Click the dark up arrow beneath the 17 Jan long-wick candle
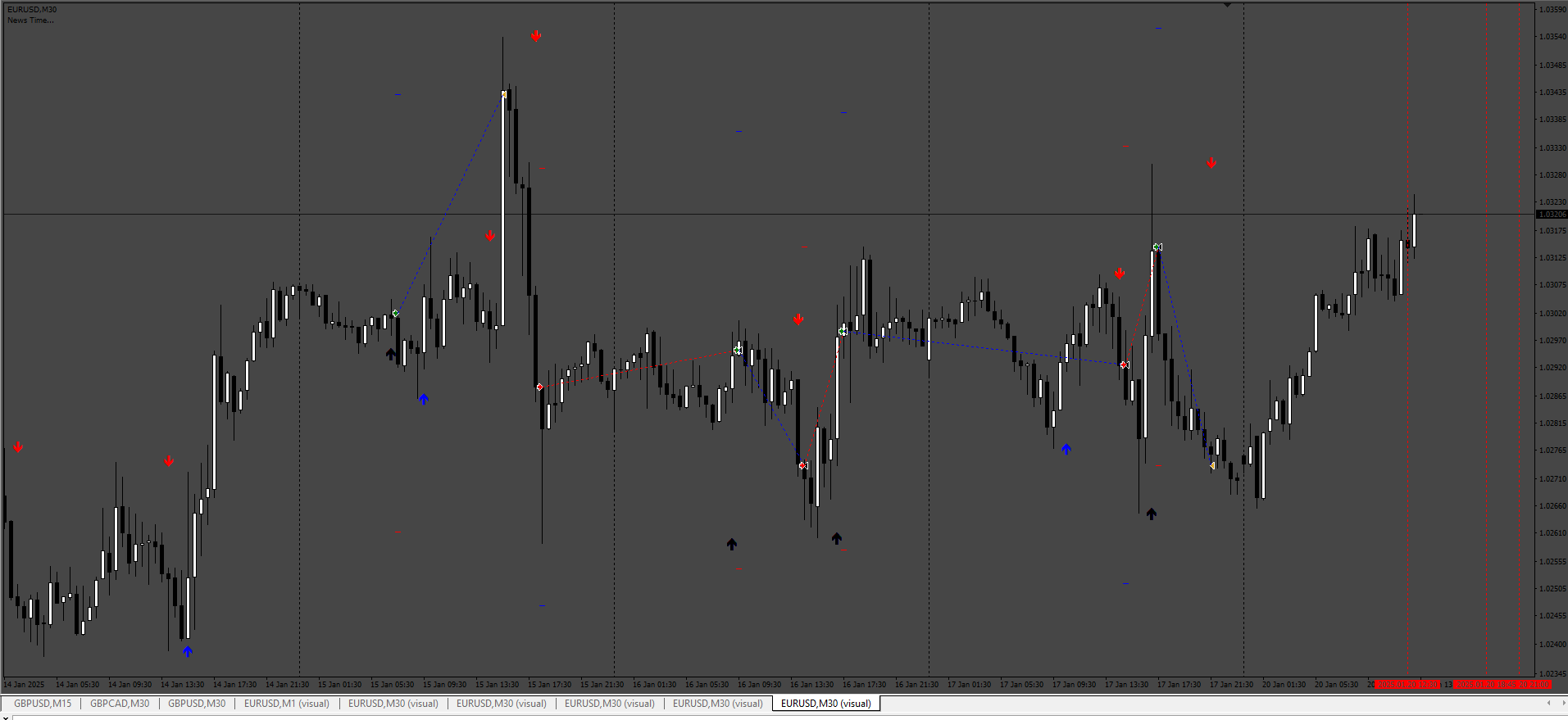Screen dimensions: 1568x720 point(1152,514)
